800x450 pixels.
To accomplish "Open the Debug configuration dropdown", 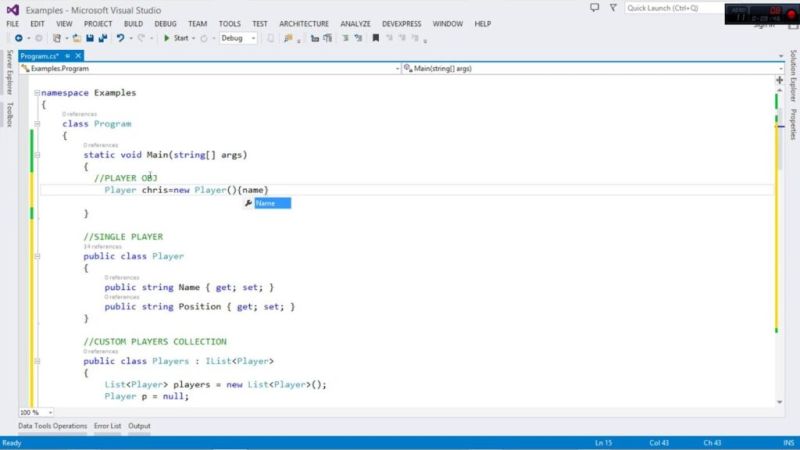I will pyautogui.click(x=238, y=38).
